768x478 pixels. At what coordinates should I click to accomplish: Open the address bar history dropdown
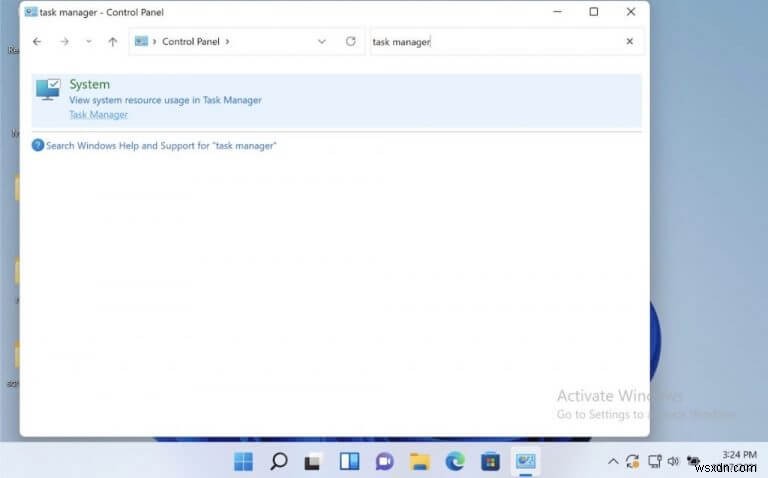click(322, 42)
